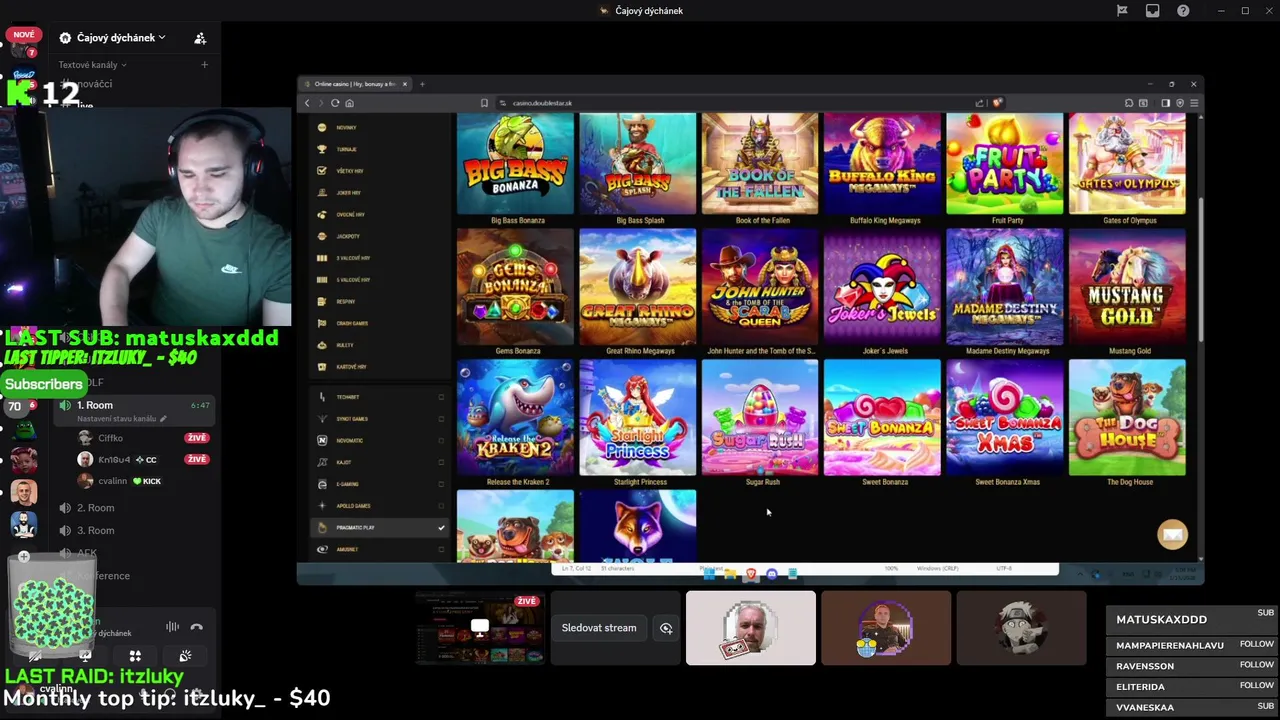Launch Sugar Rush game
The width and height of the screenshot is (1280, 720).
click(x=760, y=417)
